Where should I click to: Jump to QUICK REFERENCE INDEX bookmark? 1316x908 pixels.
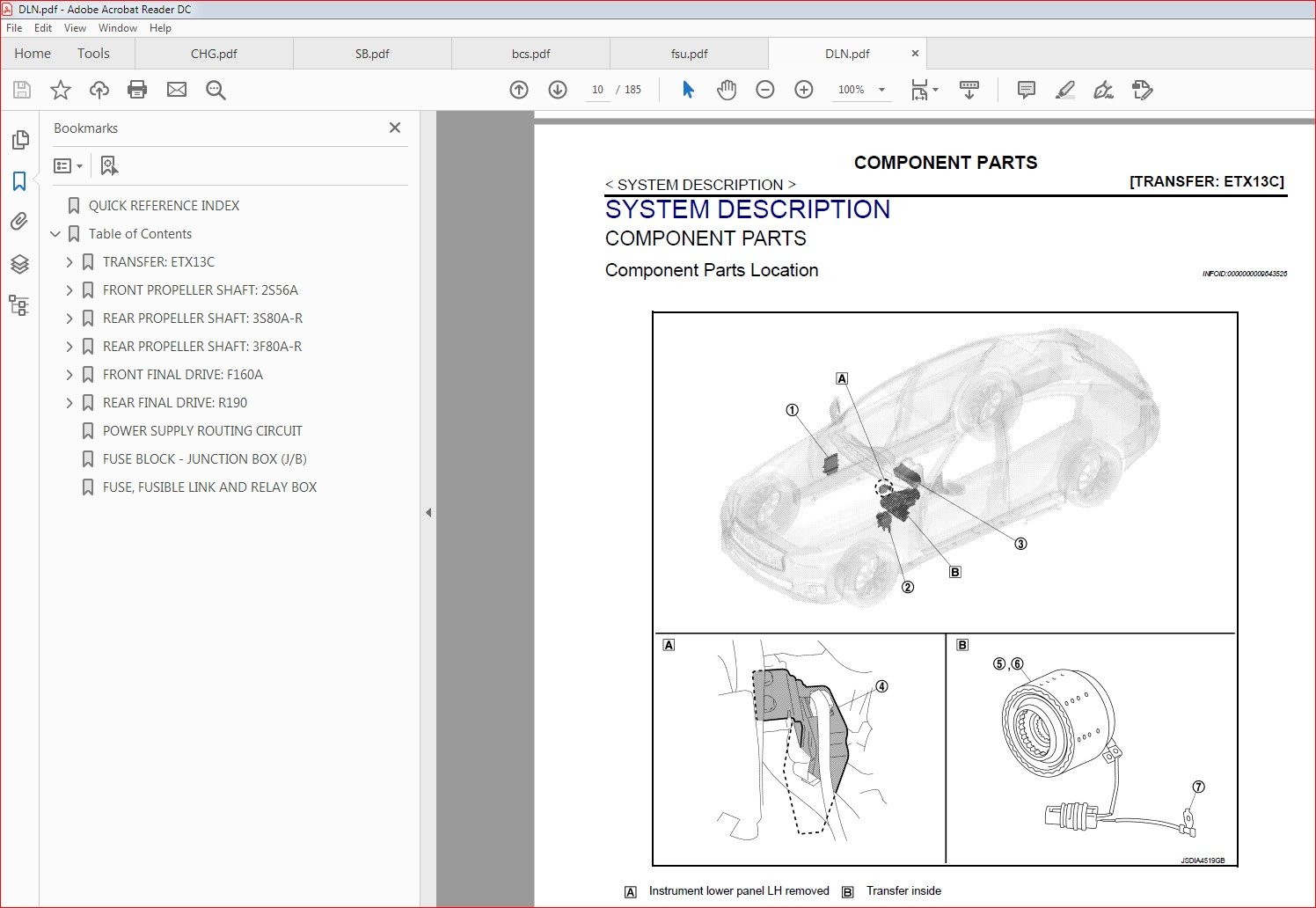point(164,206)
